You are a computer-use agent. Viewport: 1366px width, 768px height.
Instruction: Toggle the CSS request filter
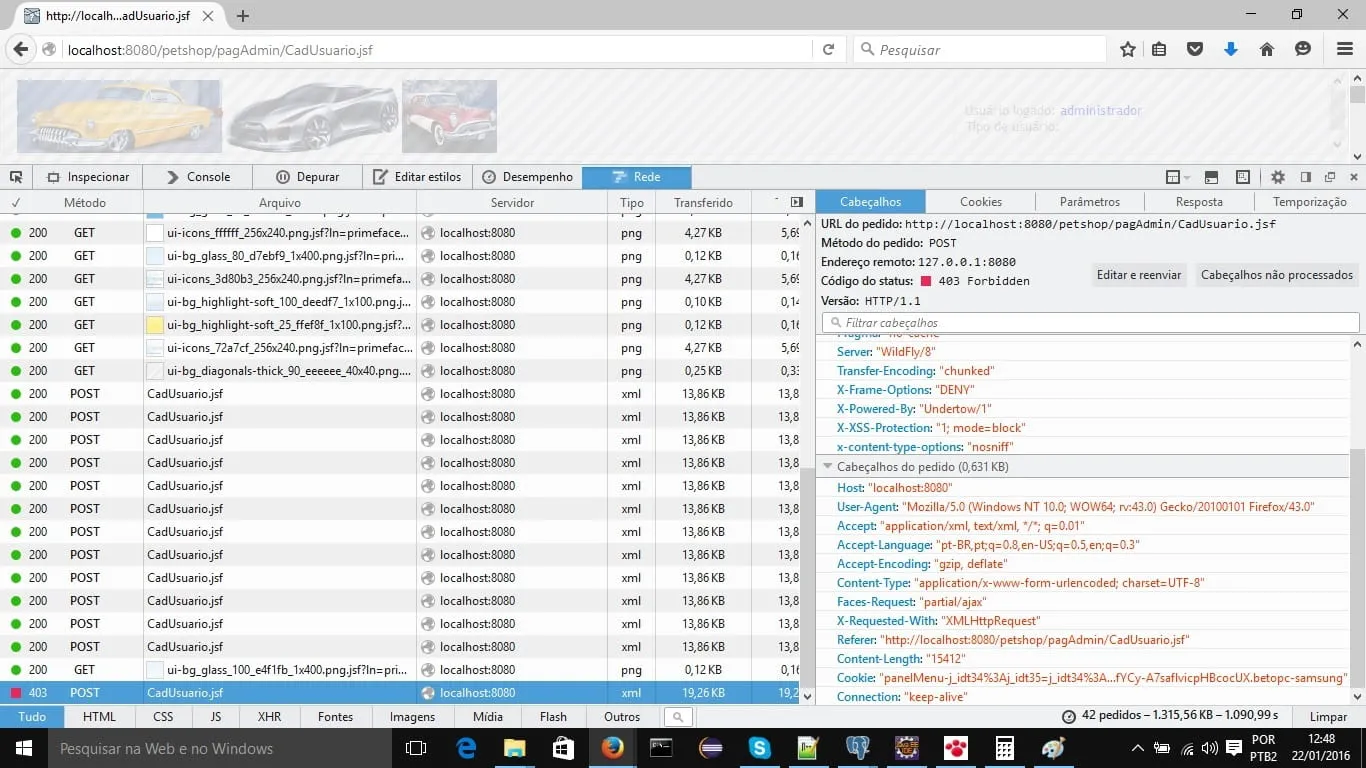163,717
